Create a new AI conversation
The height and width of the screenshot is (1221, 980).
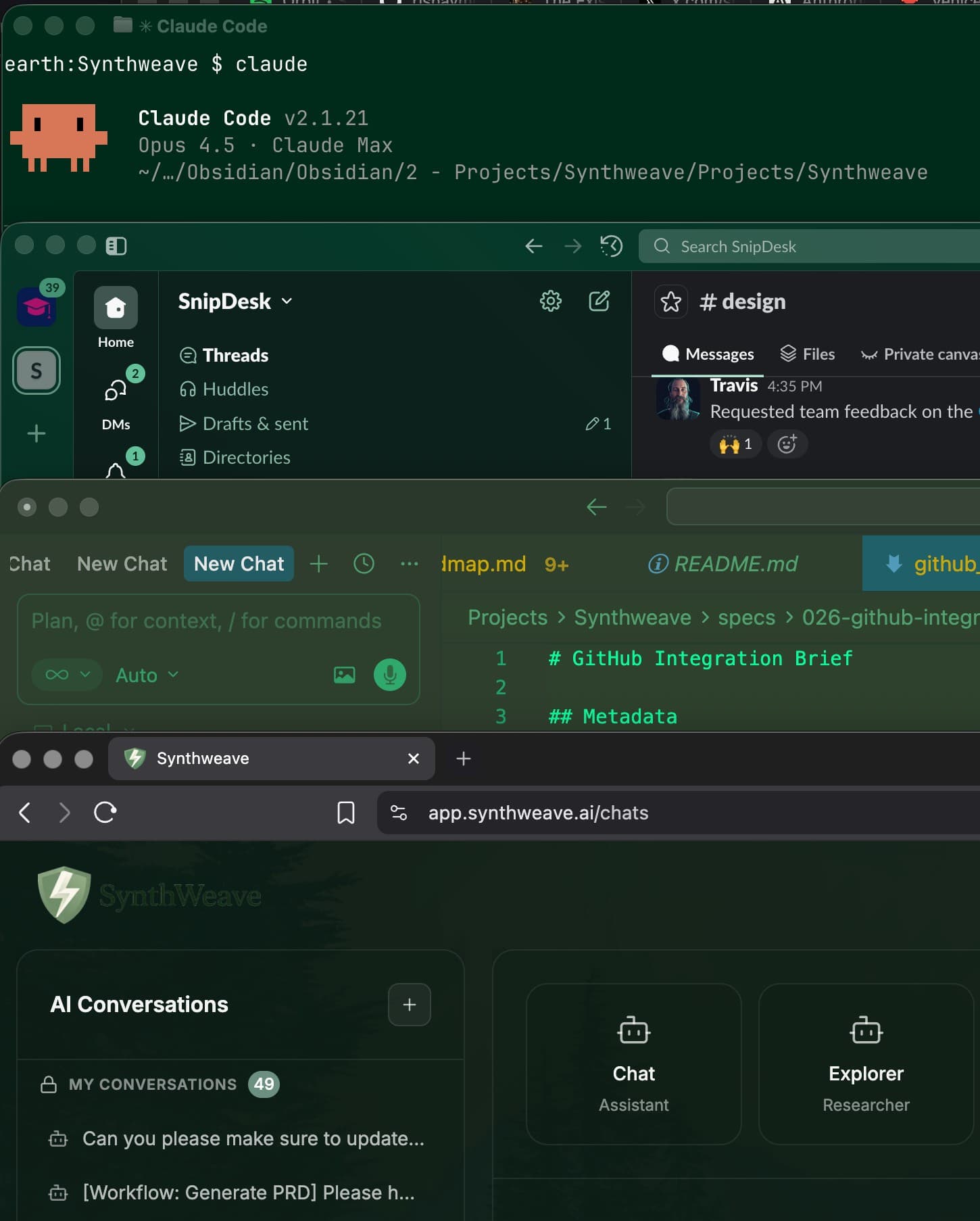[409, 1005]
